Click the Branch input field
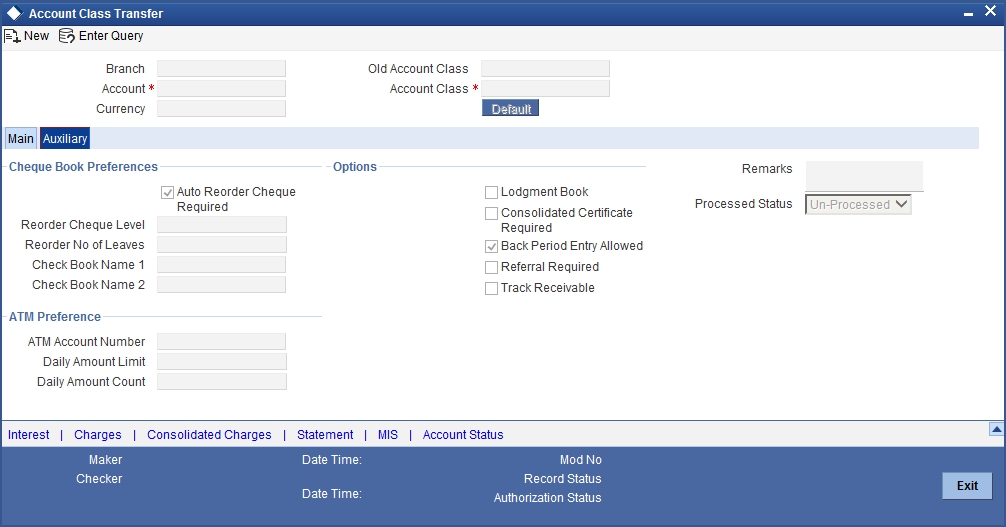This screenshot has width=1006, height=527. 221,69
